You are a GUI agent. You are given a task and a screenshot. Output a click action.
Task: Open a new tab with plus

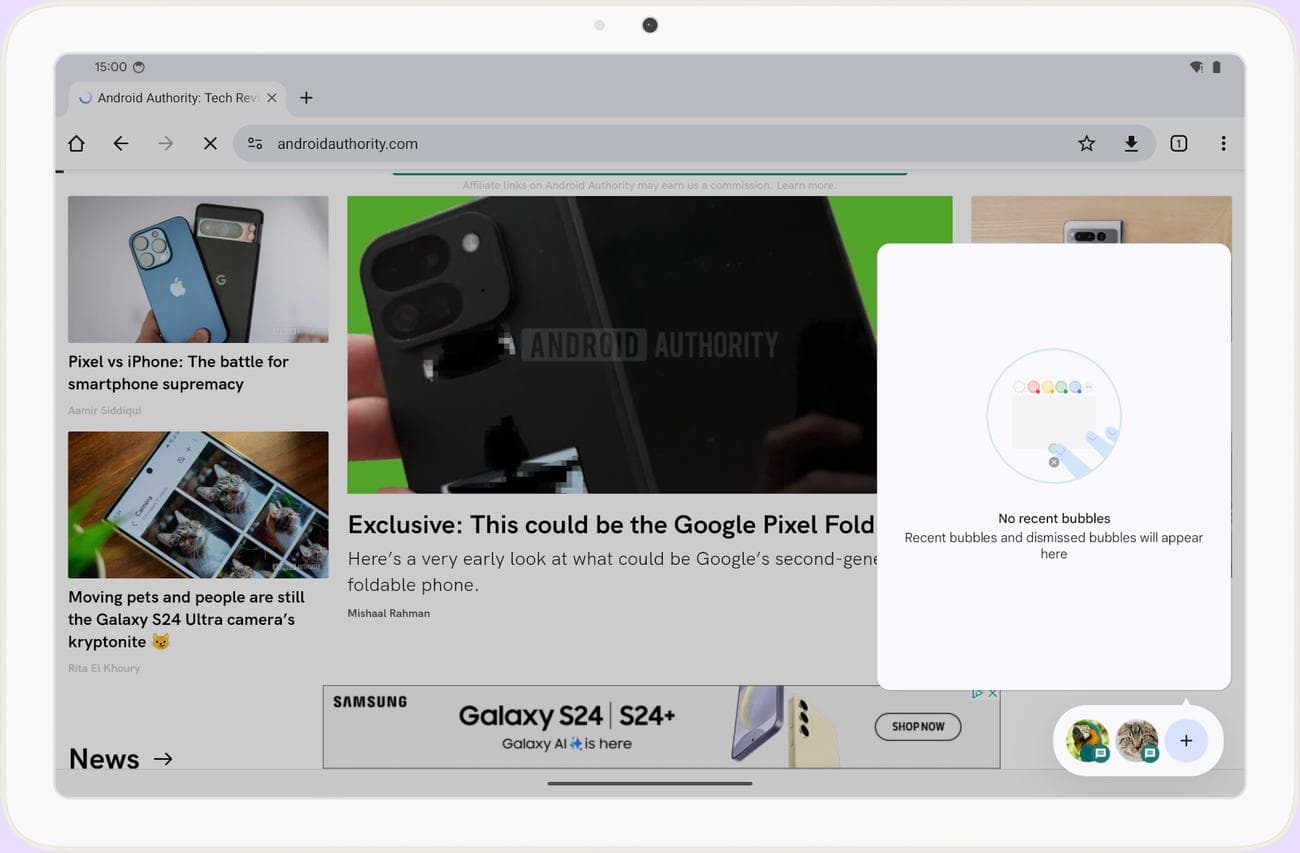306,98
